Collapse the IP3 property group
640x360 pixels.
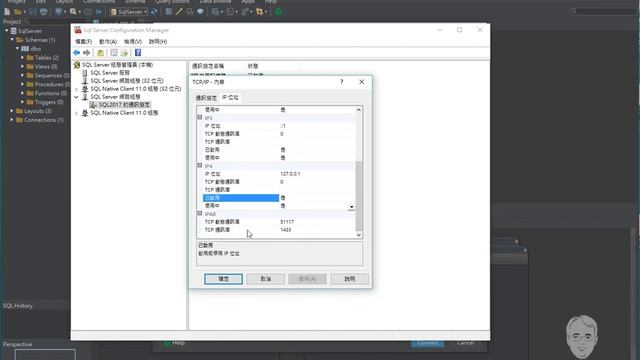click(200, 118)
